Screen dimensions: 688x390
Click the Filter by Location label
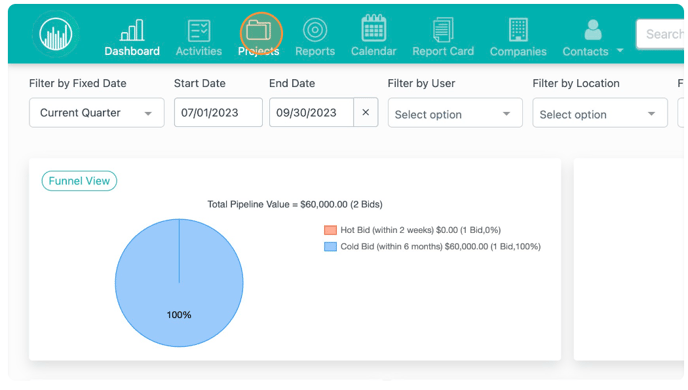coord(576,83)
